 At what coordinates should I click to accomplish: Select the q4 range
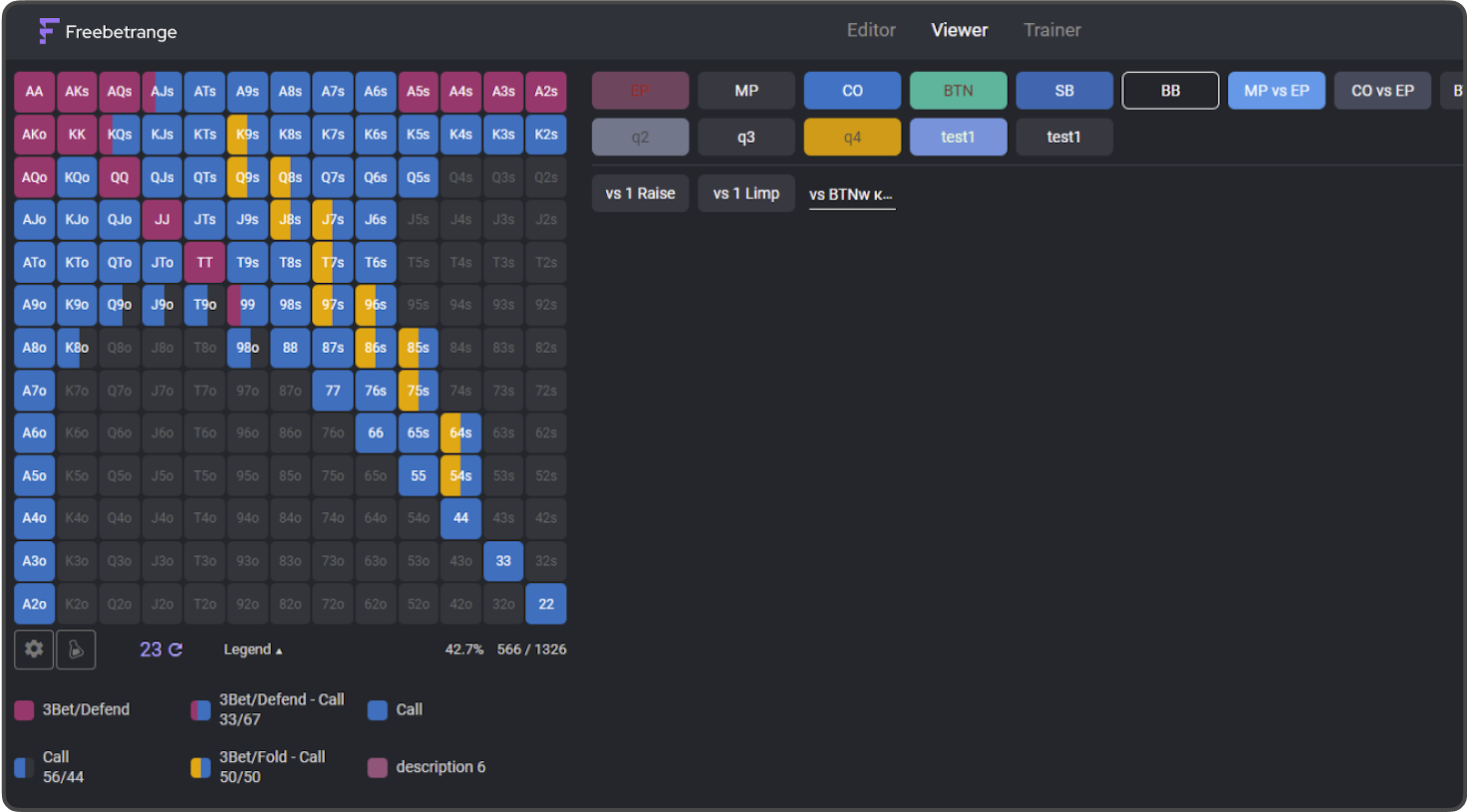point(852,136)
